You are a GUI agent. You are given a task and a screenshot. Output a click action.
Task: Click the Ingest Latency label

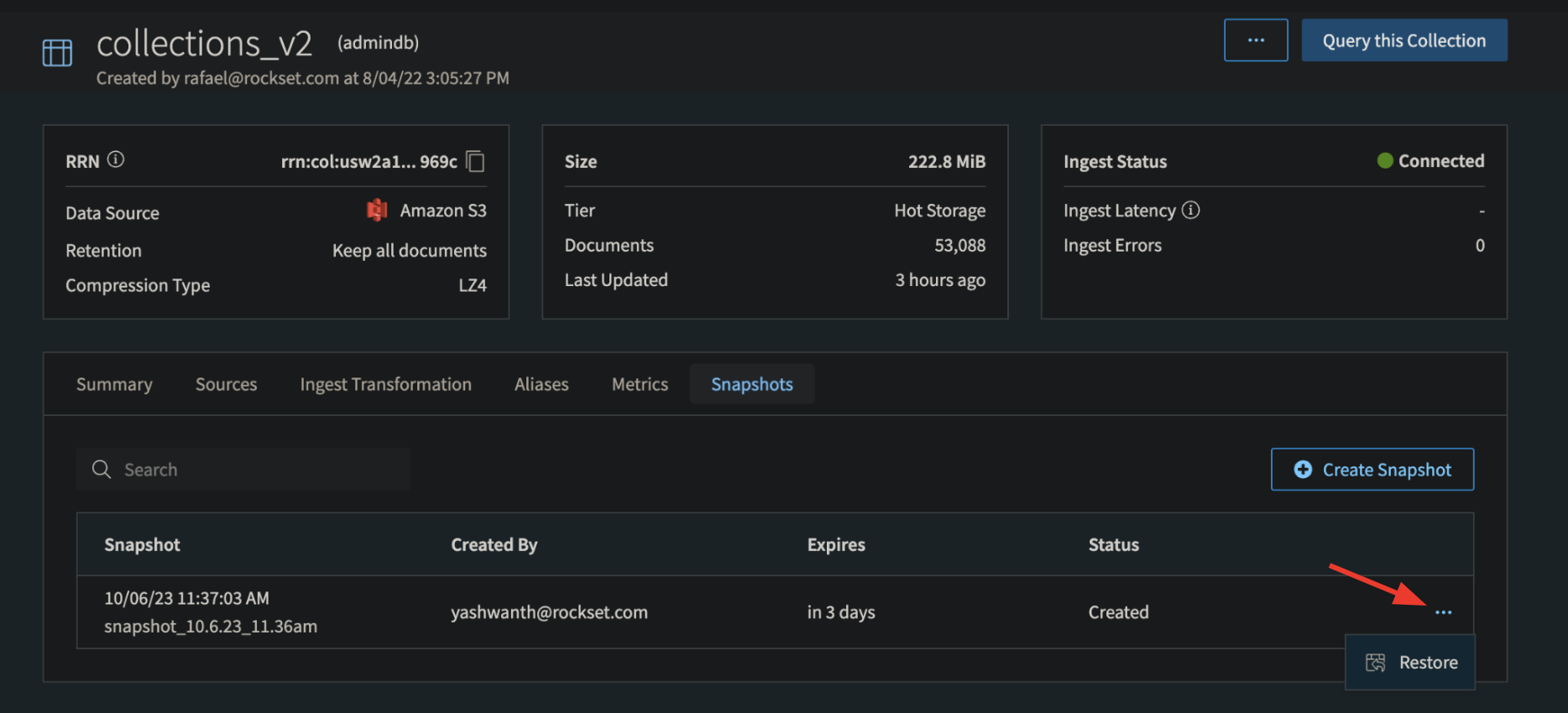pos(1120,211)
